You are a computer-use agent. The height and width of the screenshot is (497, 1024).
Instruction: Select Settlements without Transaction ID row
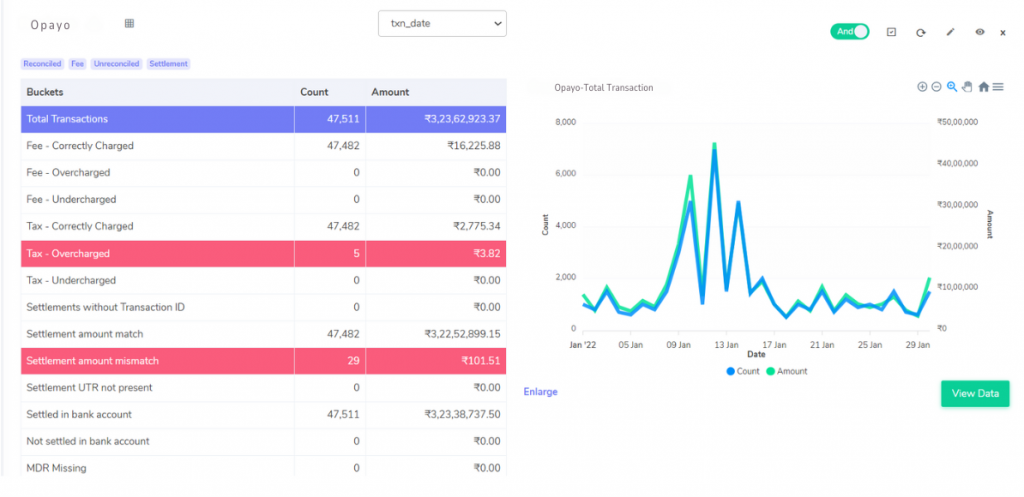tap(263, 307)
